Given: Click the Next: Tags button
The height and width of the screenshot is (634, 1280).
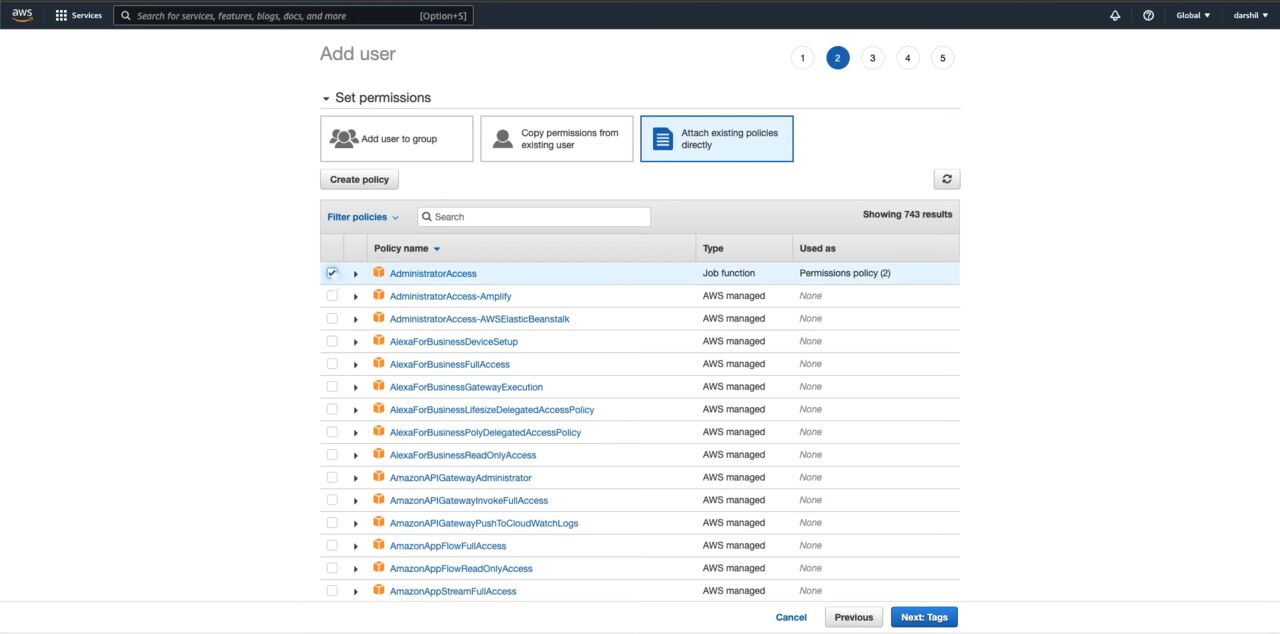Looking at the screenshot, I should [x=924, y=617].
